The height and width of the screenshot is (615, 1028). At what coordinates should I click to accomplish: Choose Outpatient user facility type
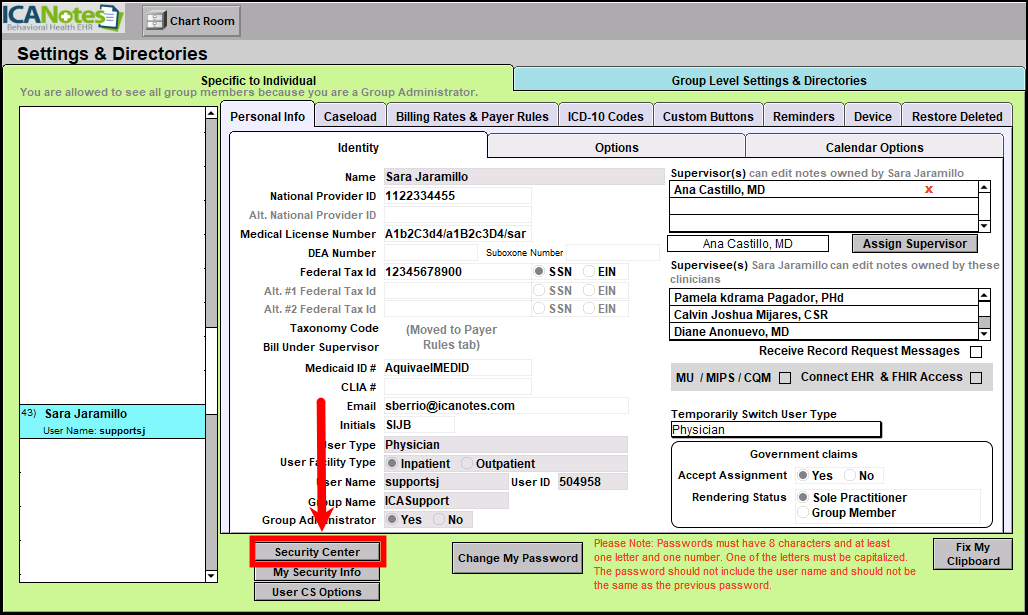pyautogui.click(x=467, y=464)
